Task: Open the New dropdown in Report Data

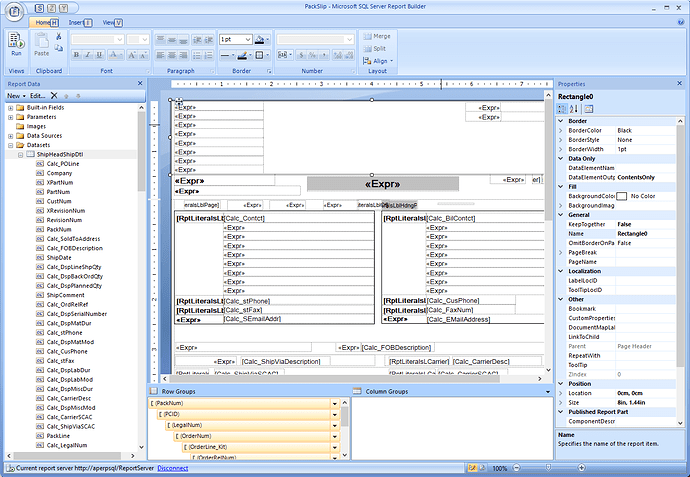Action: point(16,95)
